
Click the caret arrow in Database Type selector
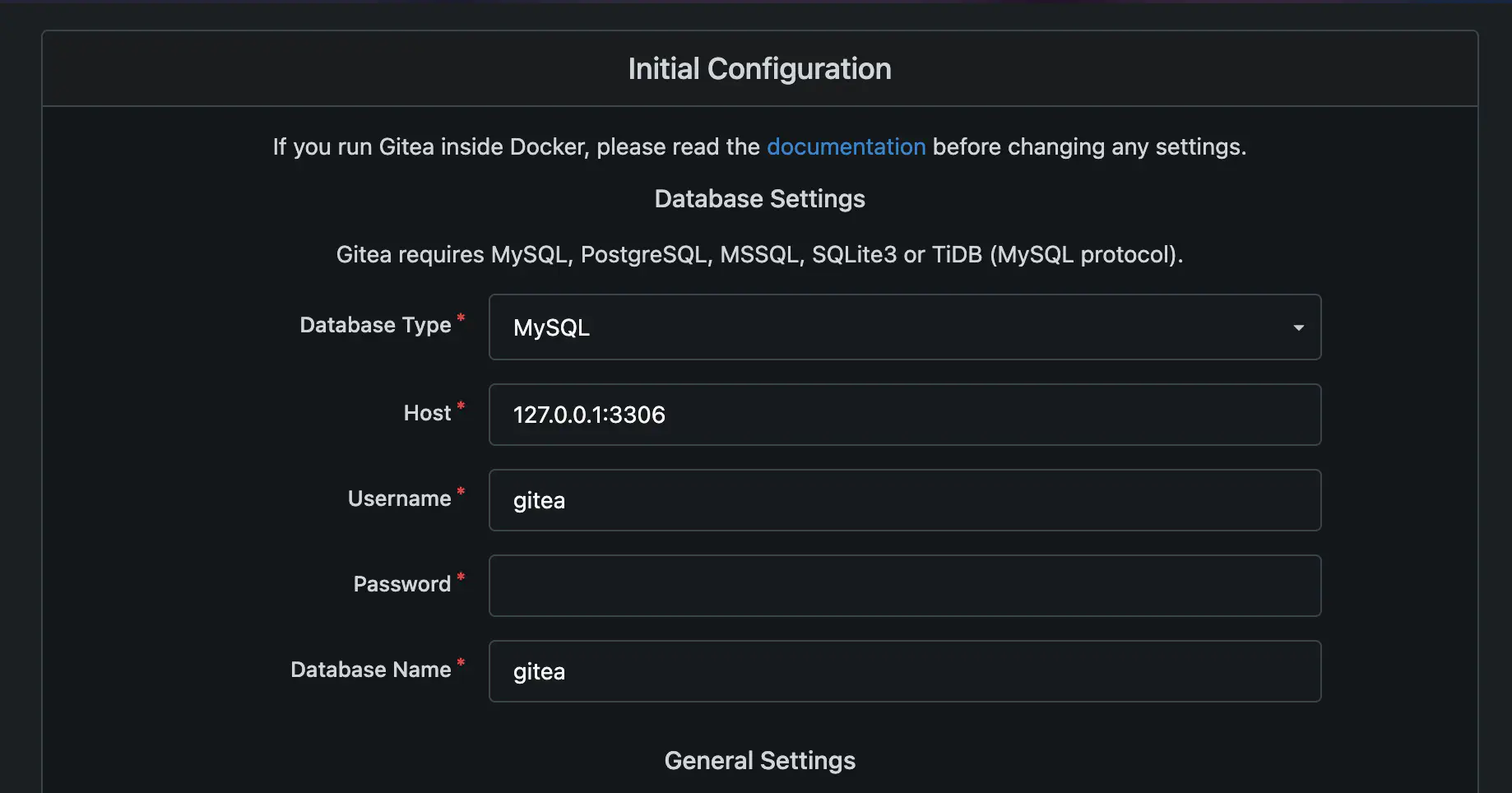[1298, 327]
